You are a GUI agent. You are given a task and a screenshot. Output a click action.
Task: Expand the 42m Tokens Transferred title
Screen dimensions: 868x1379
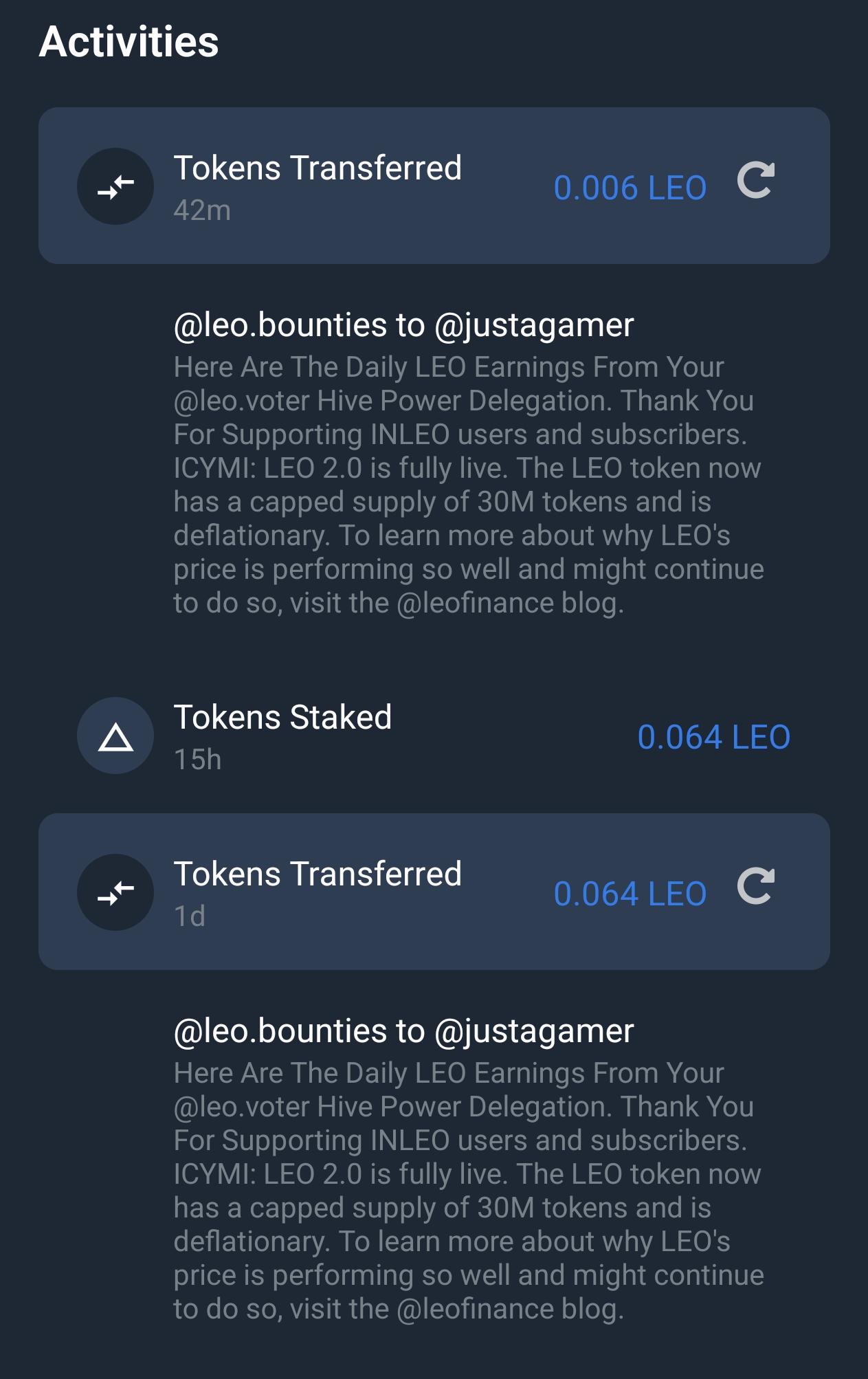point(318,168)
